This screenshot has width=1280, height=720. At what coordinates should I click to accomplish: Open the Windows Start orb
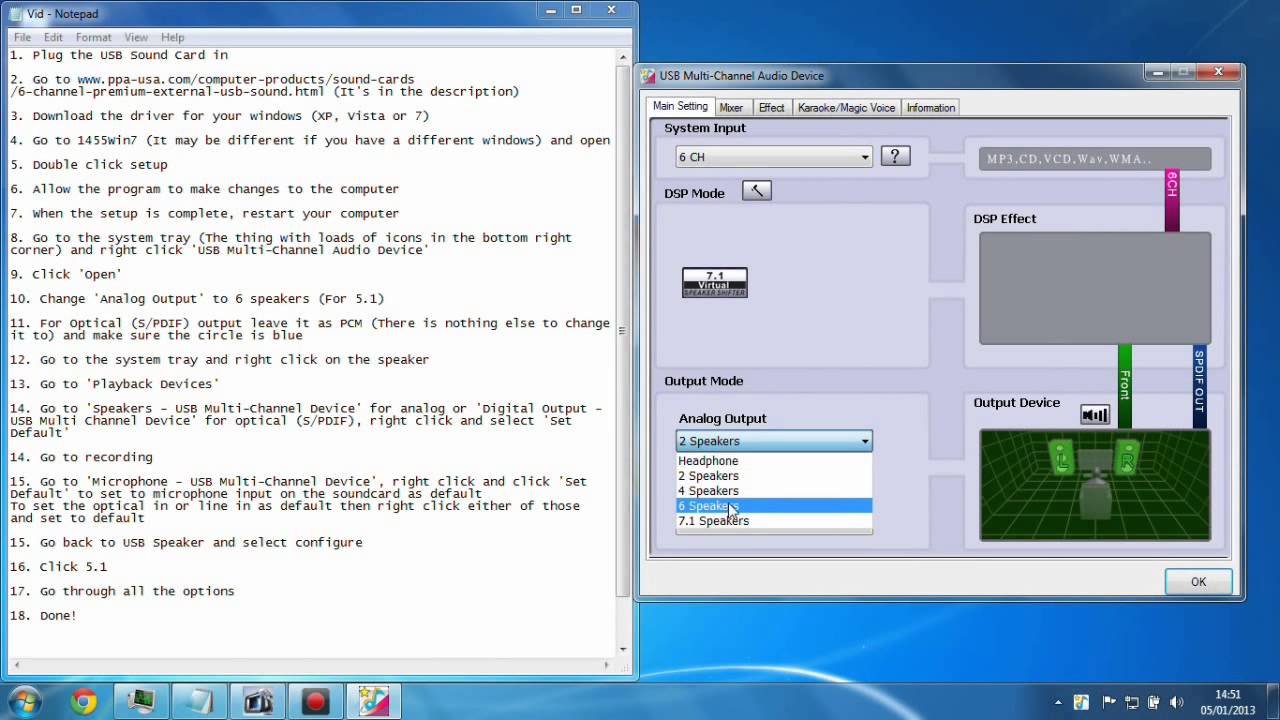[25, 701]
